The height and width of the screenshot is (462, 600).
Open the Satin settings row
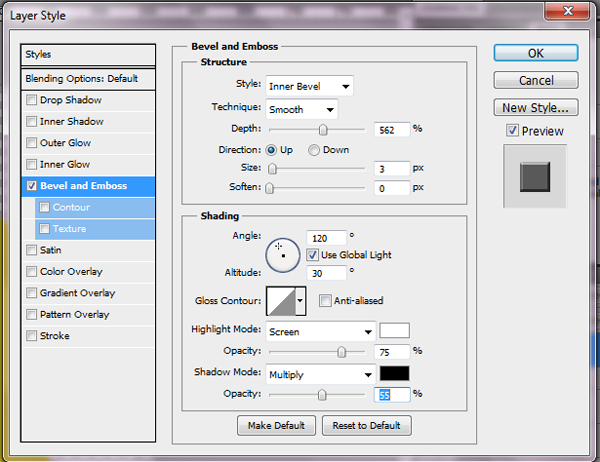click(88, 250)
